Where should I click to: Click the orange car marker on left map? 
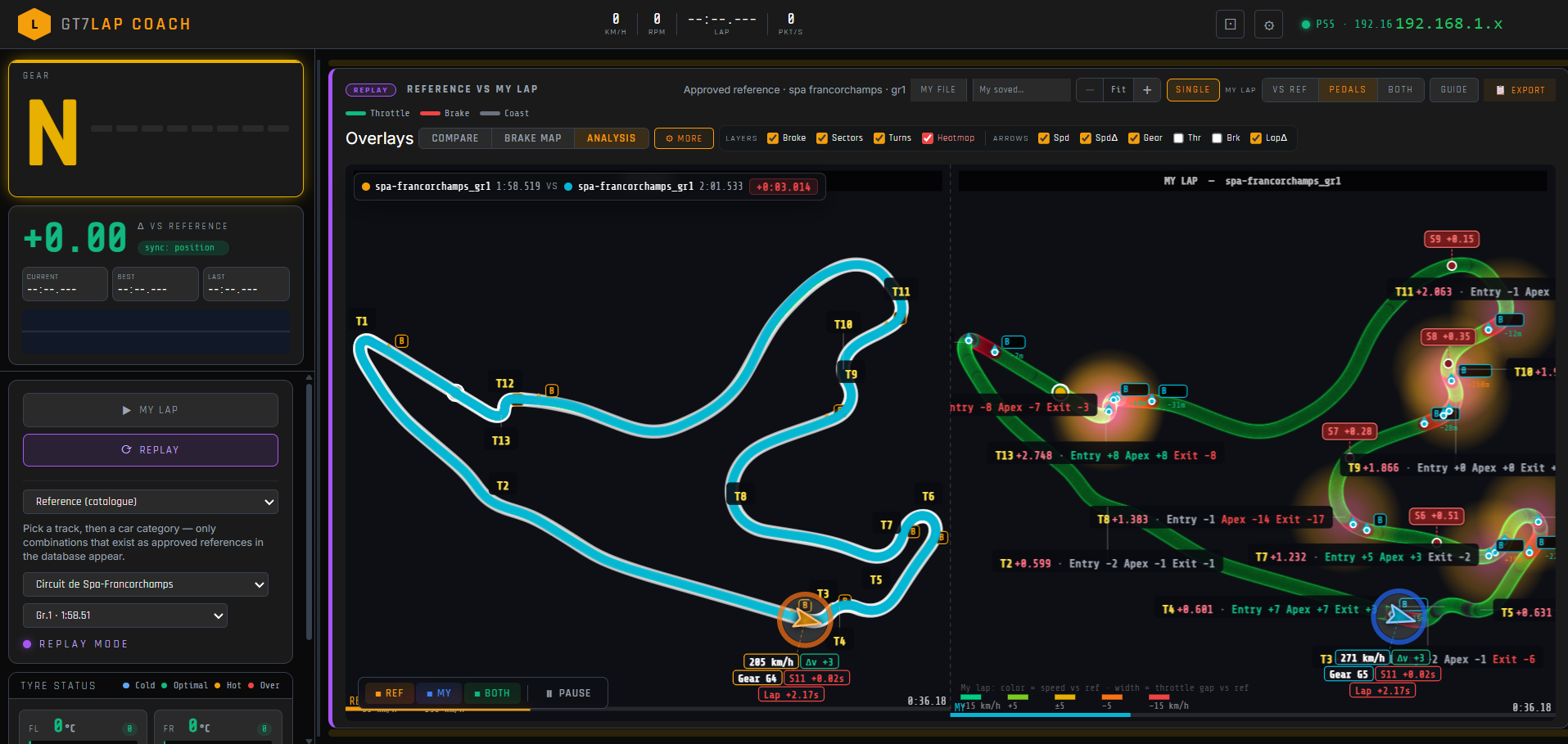click(806, 619)
